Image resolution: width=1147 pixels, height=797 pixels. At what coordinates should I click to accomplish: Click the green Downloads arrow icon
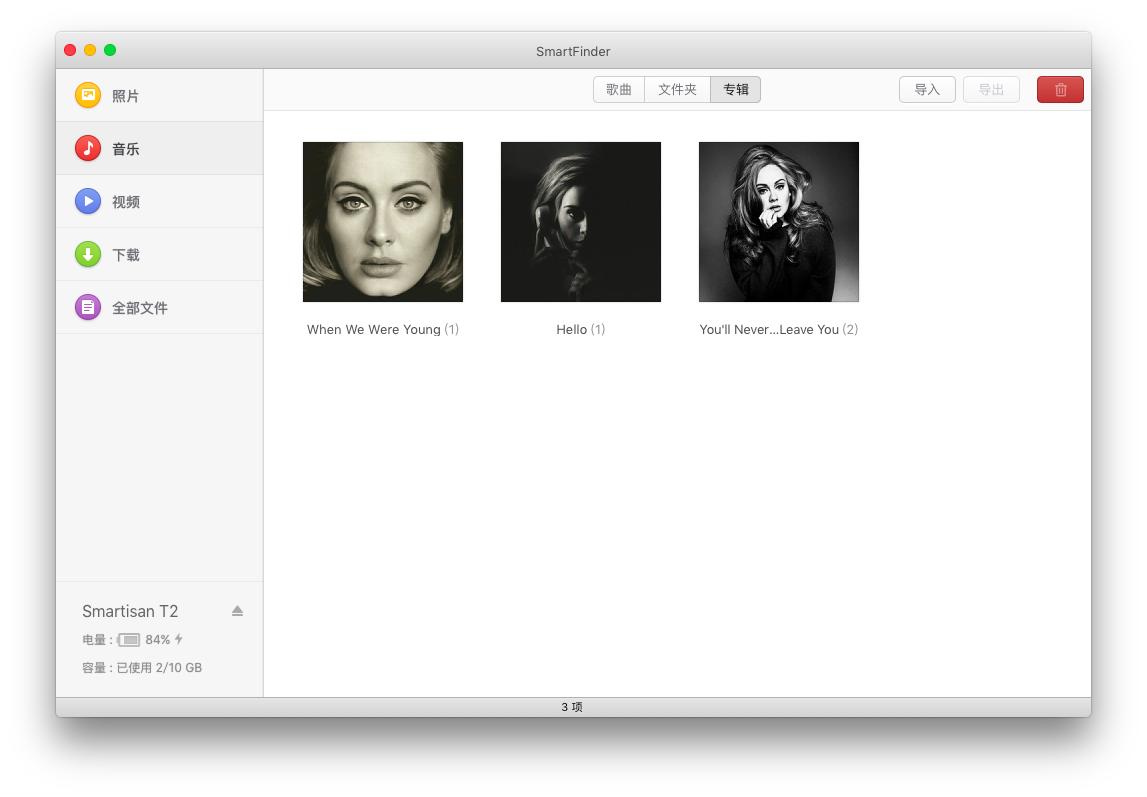(88, 254)
